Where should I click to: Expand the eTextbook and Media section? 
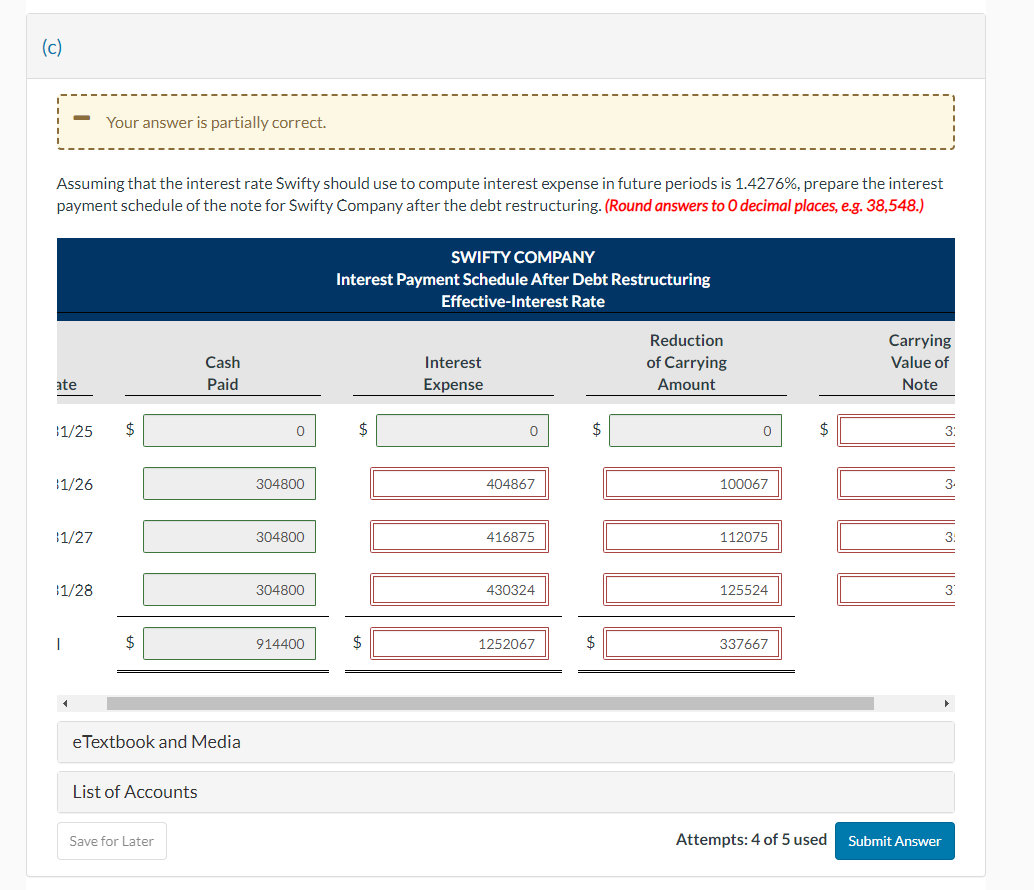(504, 741)
